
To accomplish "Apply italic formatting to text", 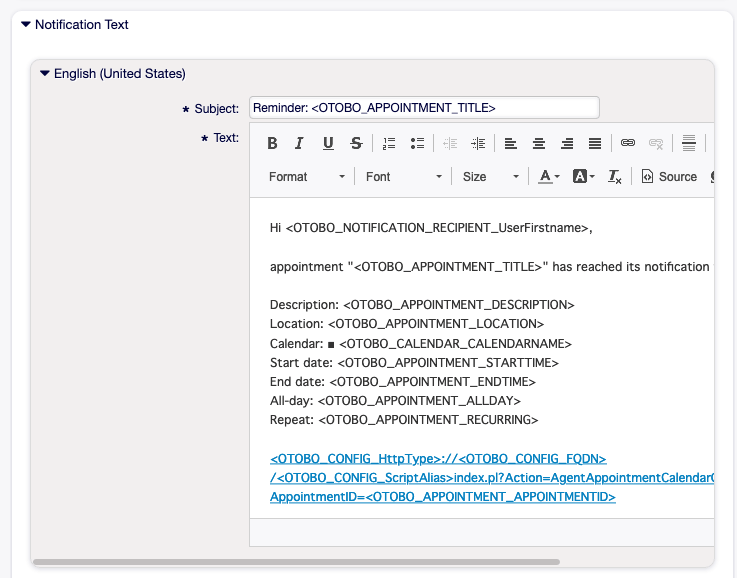I will (299, 144).
